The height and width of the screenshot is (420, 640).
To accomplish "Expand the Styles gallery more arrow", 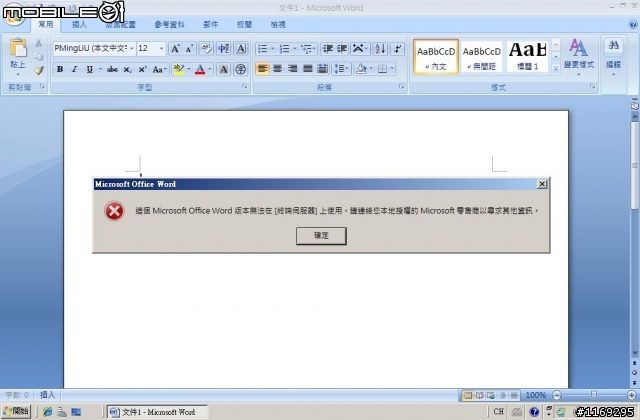I will [x=556, y=69].
